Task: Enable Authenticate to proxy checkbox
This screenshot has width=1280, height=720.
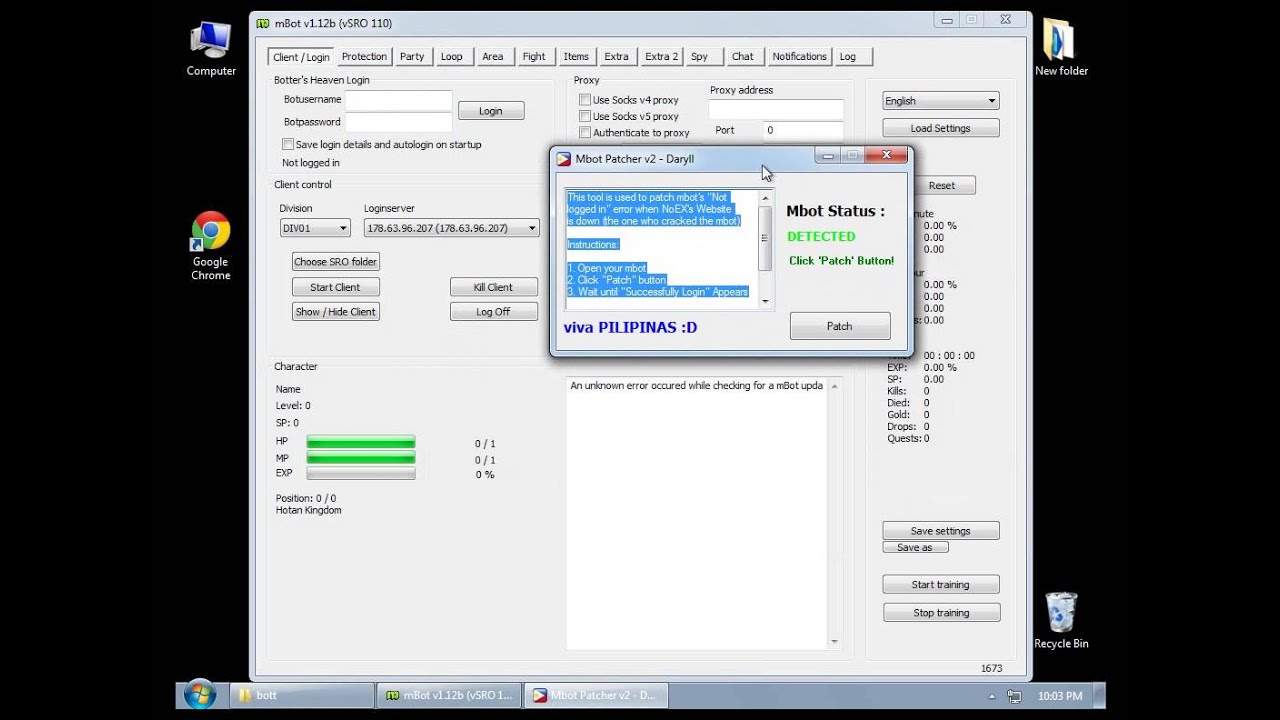Action: click(x=585, y=132)
